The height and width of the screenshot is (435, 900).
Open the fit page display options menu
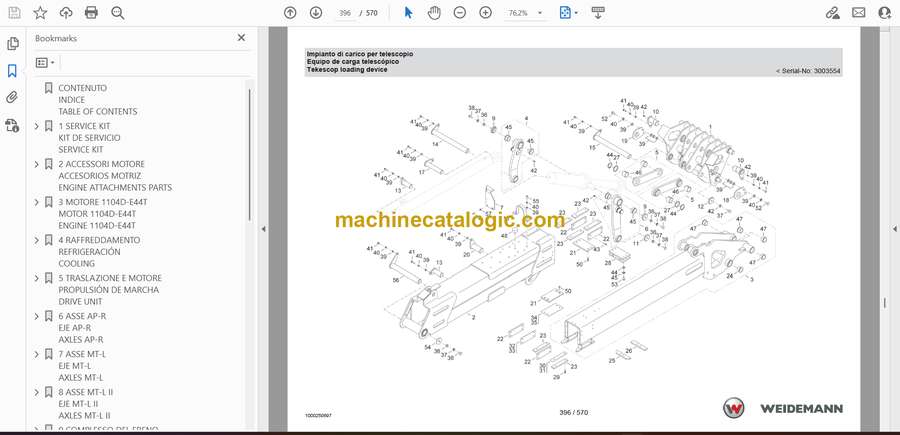[x=567, y=13]
